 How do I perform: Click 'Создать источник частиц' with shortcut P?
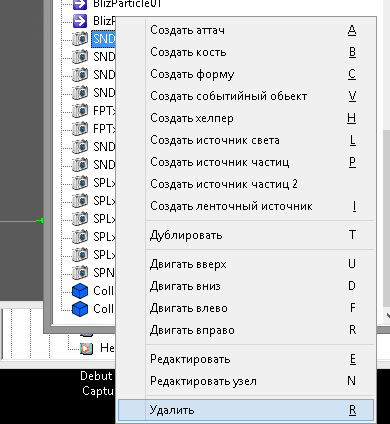click(246, 162)
